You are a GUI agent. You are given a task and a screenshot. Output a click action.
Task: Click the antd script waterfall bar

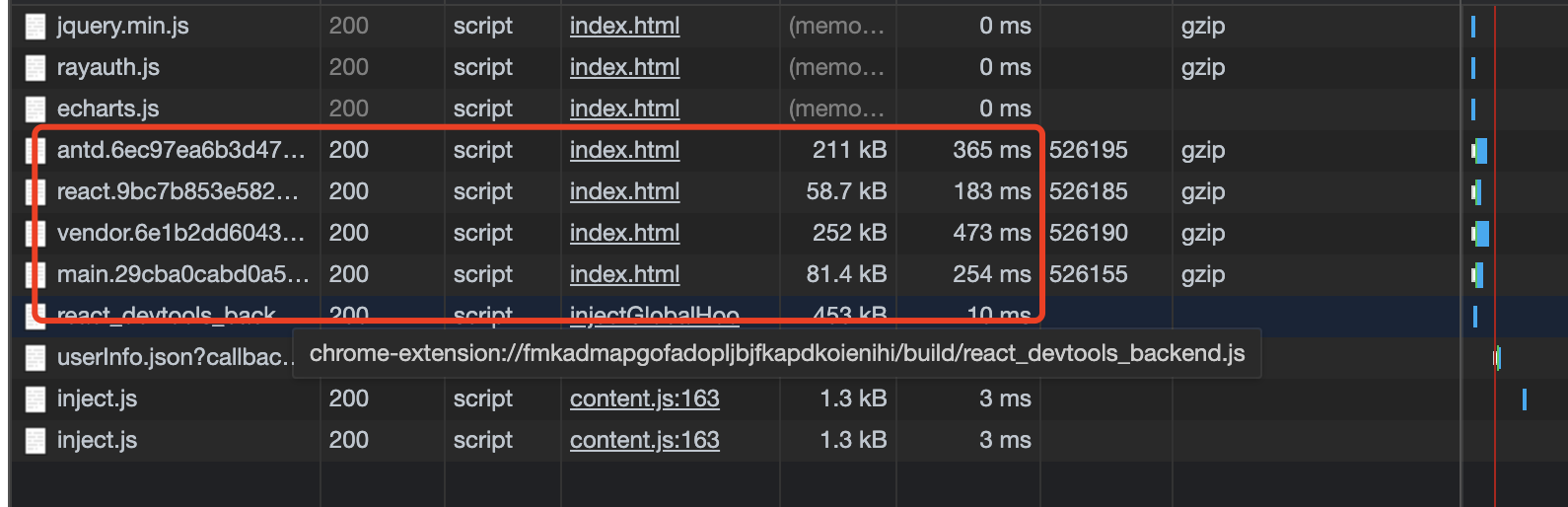pos(1479,151)
